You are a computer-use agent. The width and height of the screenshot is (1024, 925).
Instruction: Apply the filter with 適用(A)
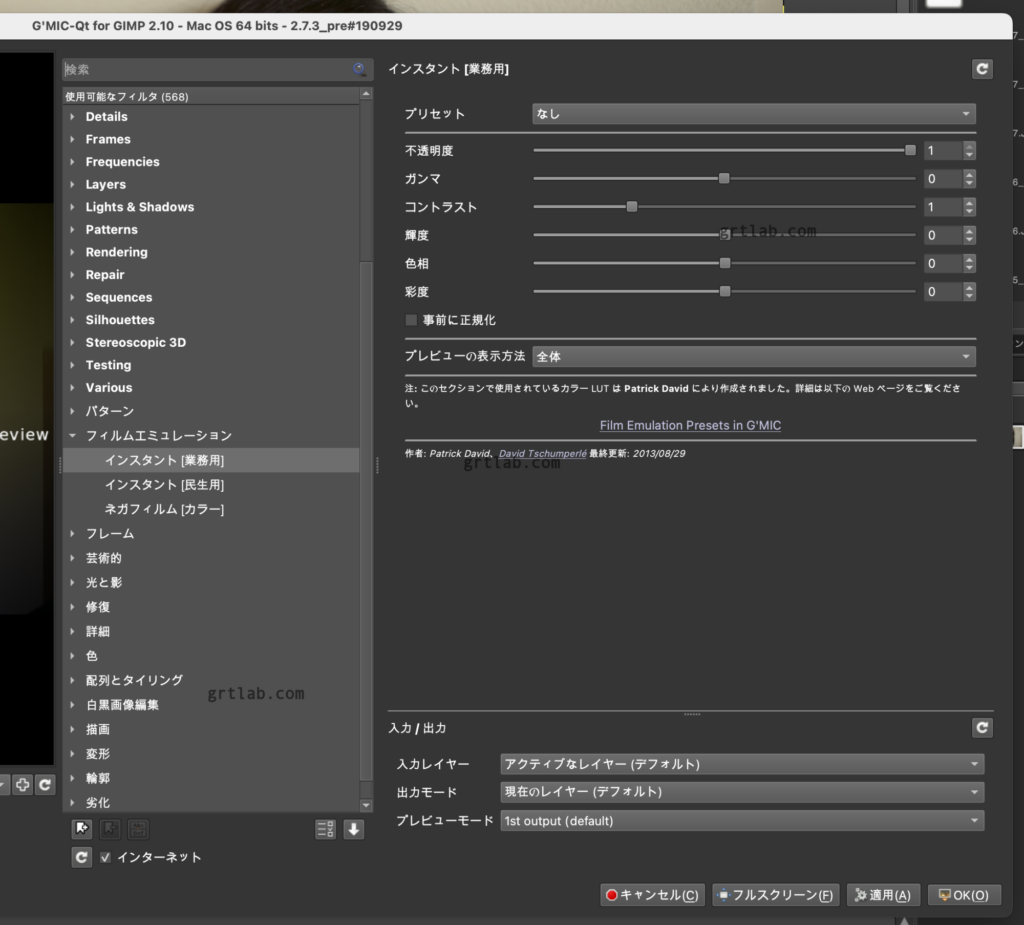pos(883,895)
